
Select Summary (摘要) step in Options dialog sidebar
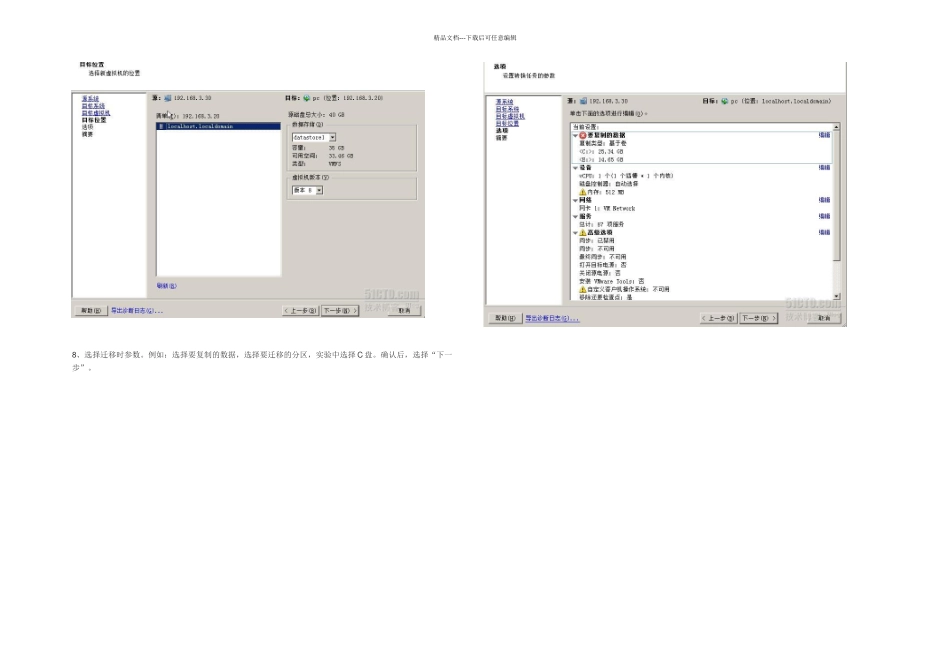point(502,138)
